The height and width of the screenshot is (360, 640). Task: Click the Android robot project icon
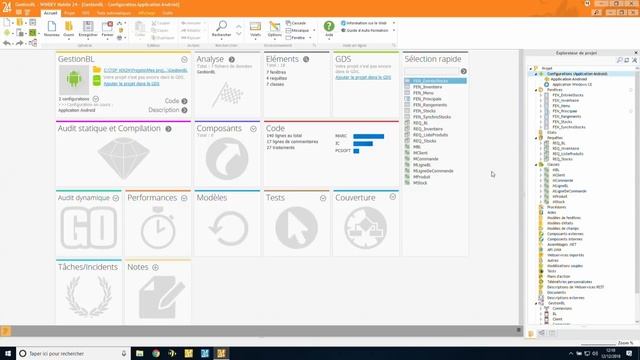click(74, 80)
